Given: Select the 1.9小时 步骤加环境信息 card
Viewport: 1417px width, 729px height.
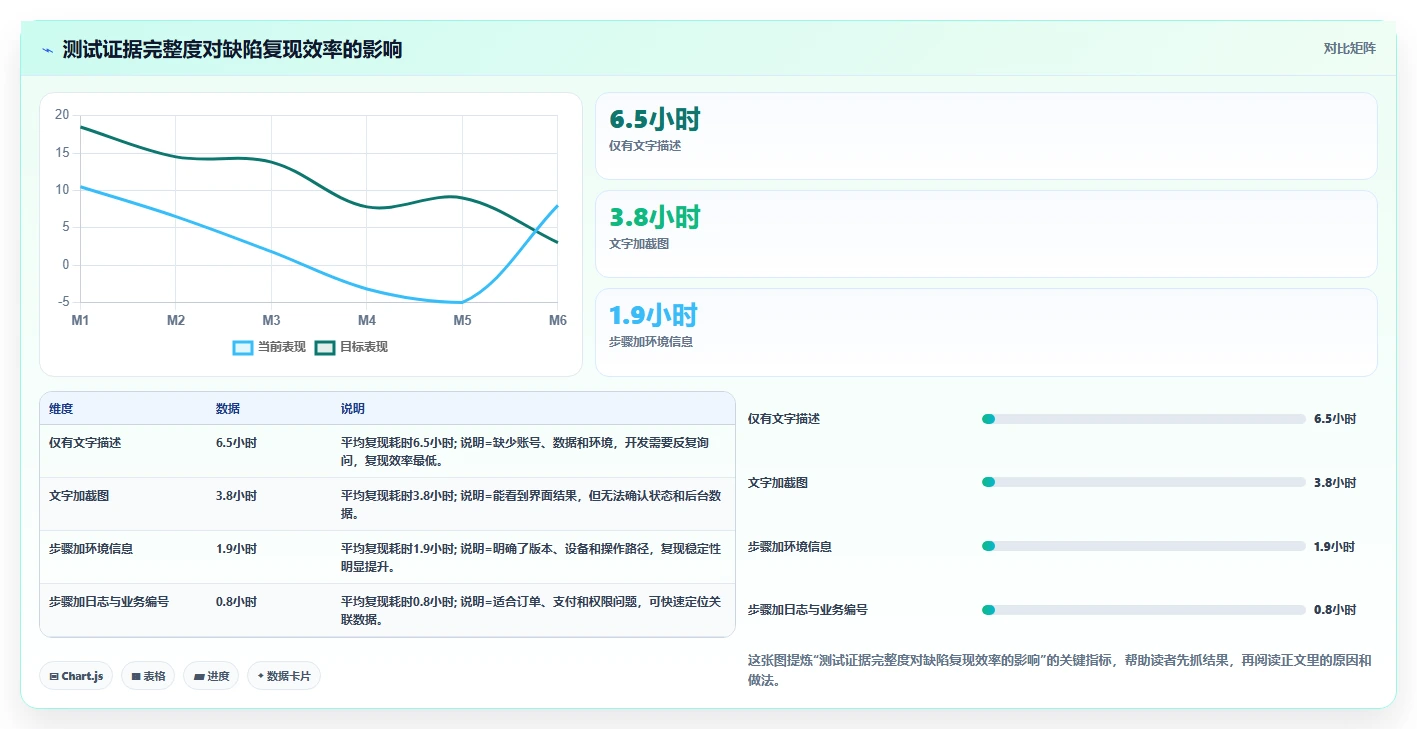Looking at the screenshot, I should [986, 332].
